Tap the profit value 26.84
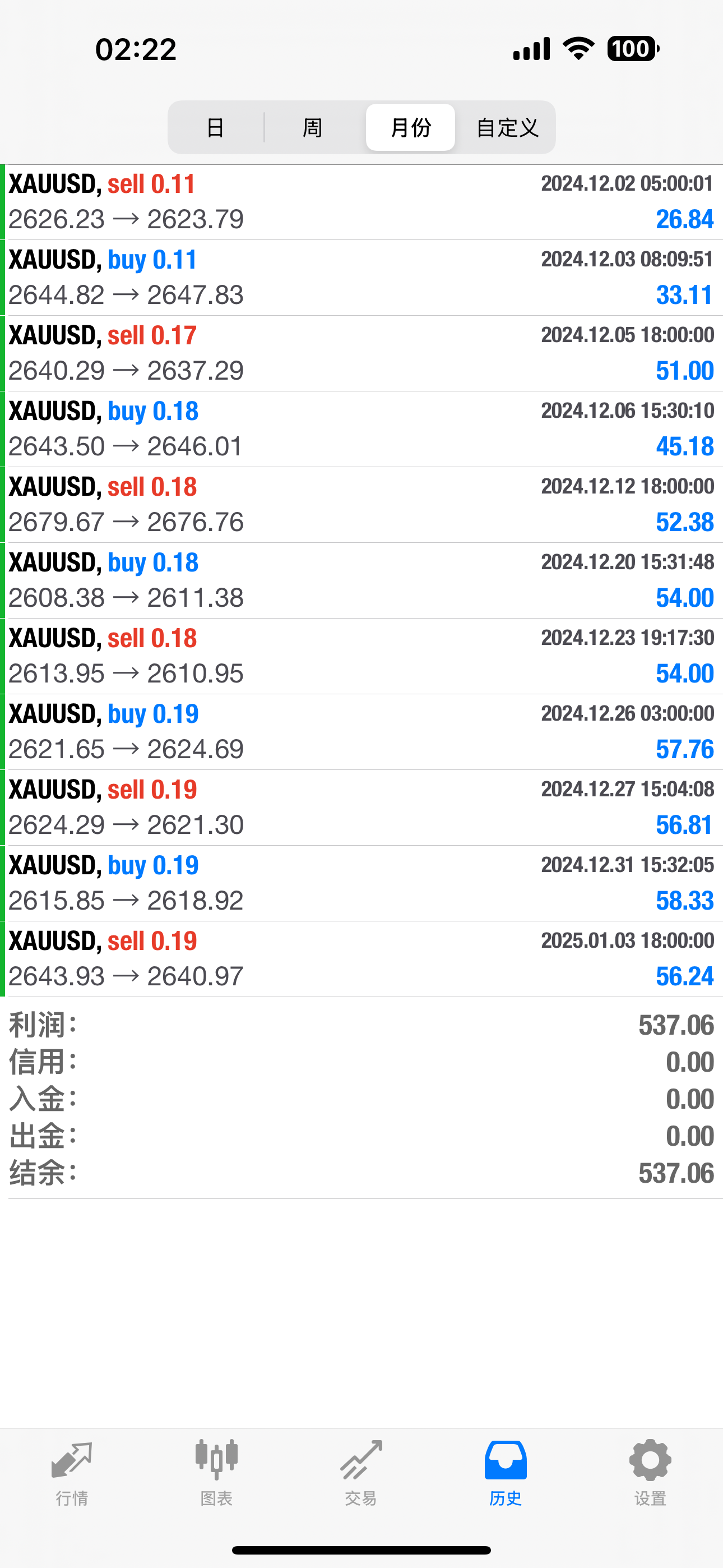723x1568 pixels. pos(685,220)
